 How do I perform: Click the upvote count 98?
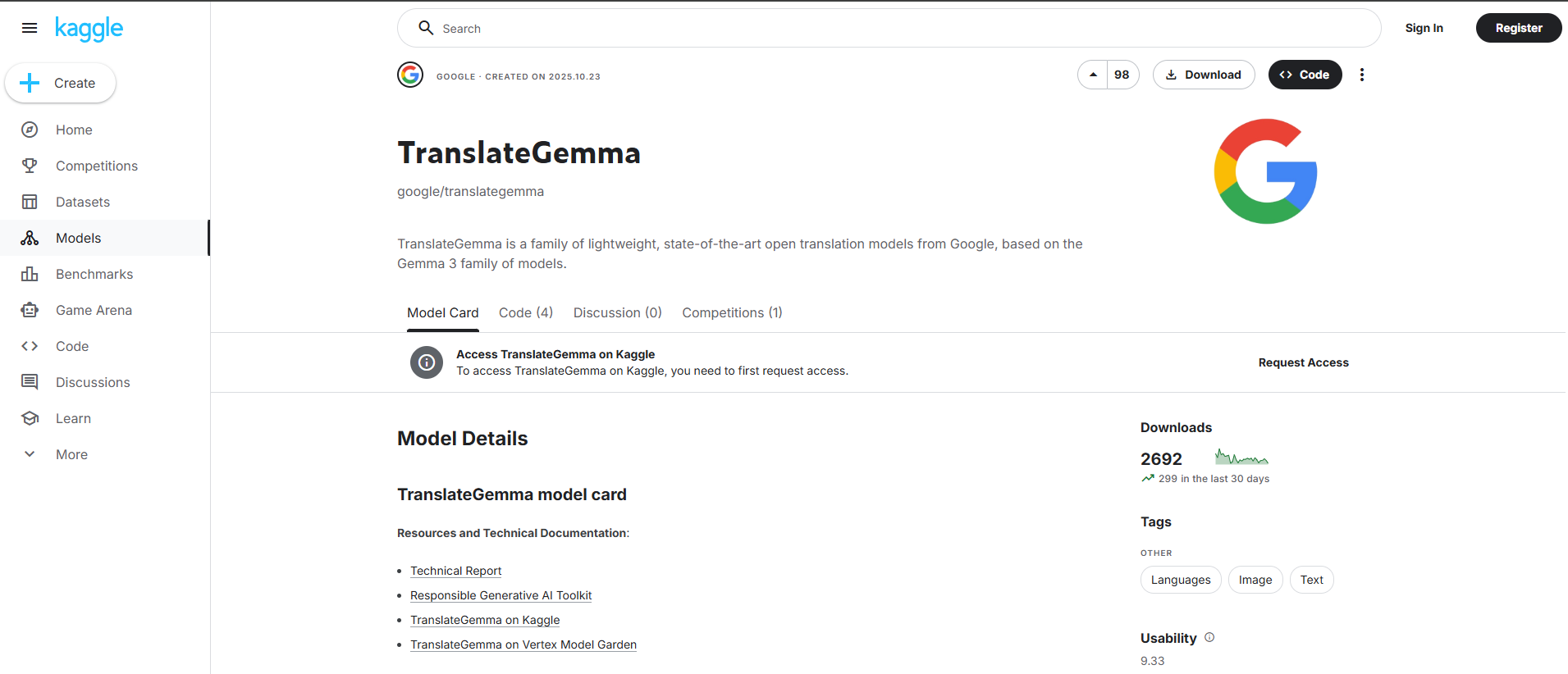(x=1122, y=75)
